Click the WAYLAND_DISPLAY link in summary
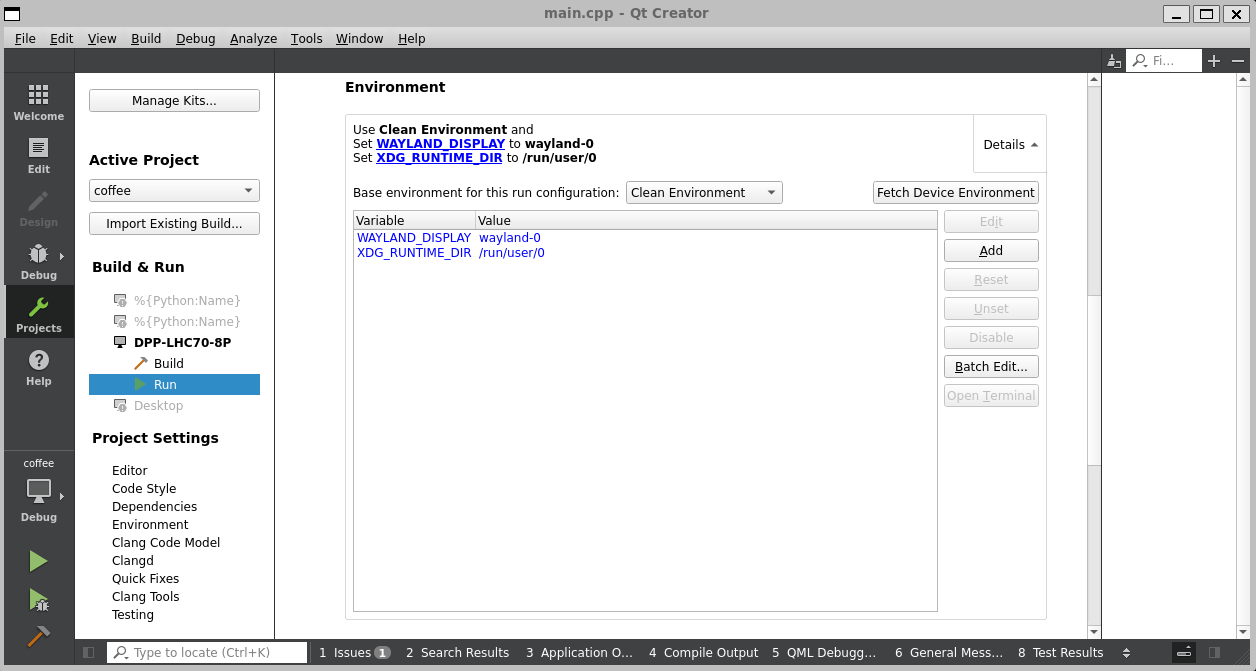 click(440, 144)
